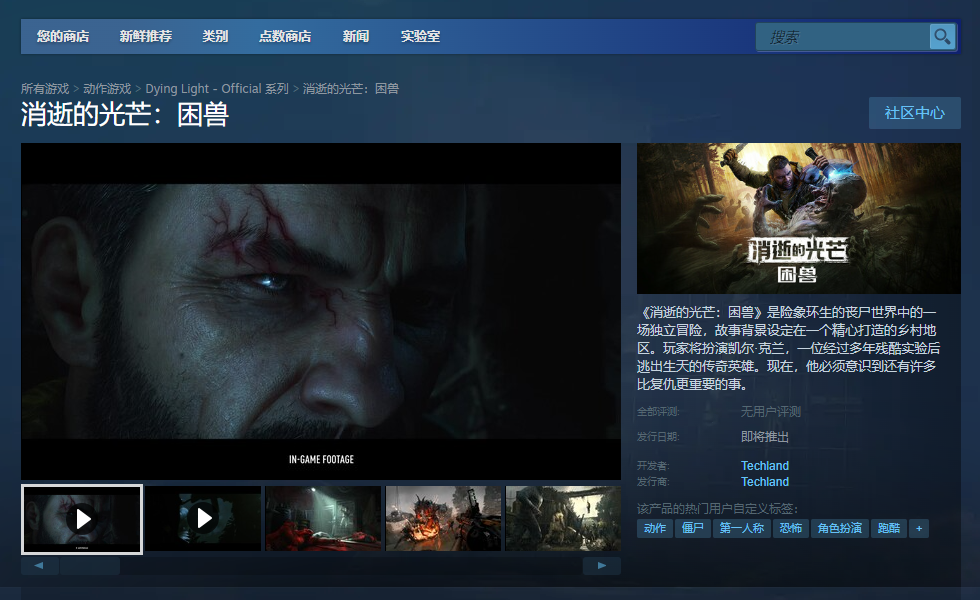The width and height of the screenshot is (980, 600).
Task: Click the 社区中心 button
Action: pyautogui.click(x=914, y=113)
